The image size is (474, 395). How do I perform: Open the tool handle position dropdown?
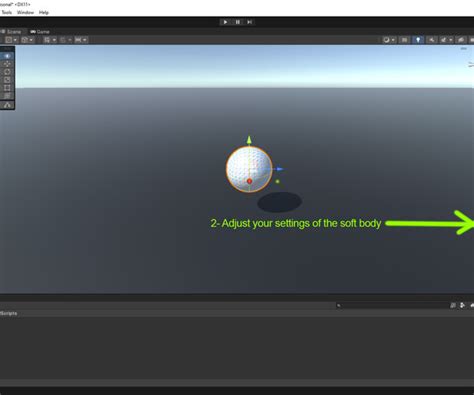11,40
